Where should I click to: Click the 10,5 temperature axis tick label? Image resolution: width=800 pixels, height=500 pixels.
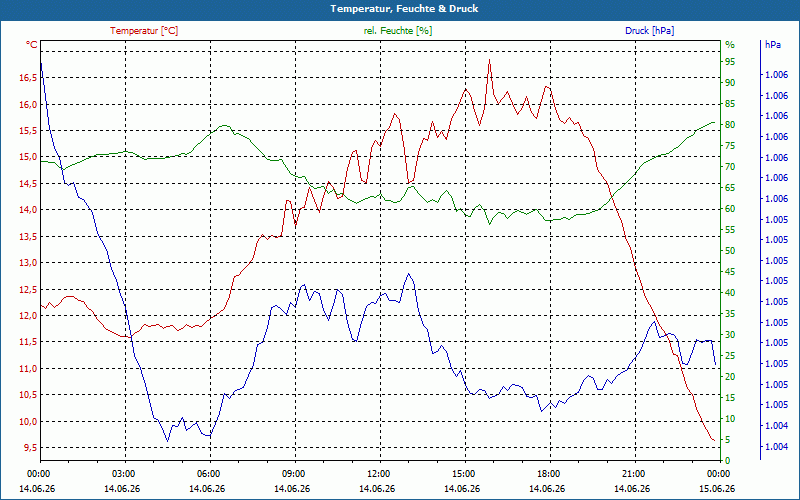click(x=28, y=395)
